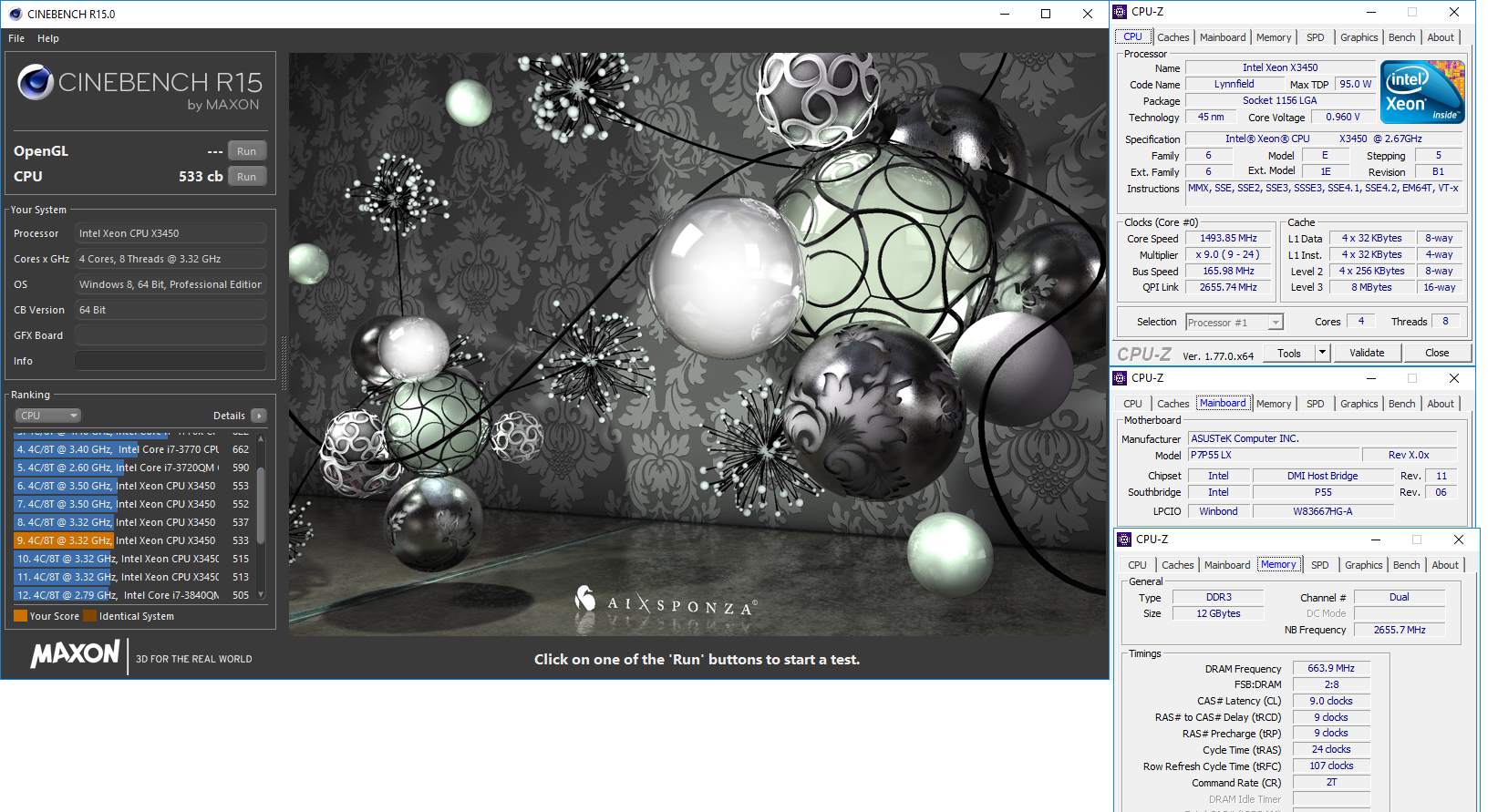Click the orange Your Score legend swatch
Image resolution: width=1498 pixels, height=812 pixels.
tap(20, 616)
